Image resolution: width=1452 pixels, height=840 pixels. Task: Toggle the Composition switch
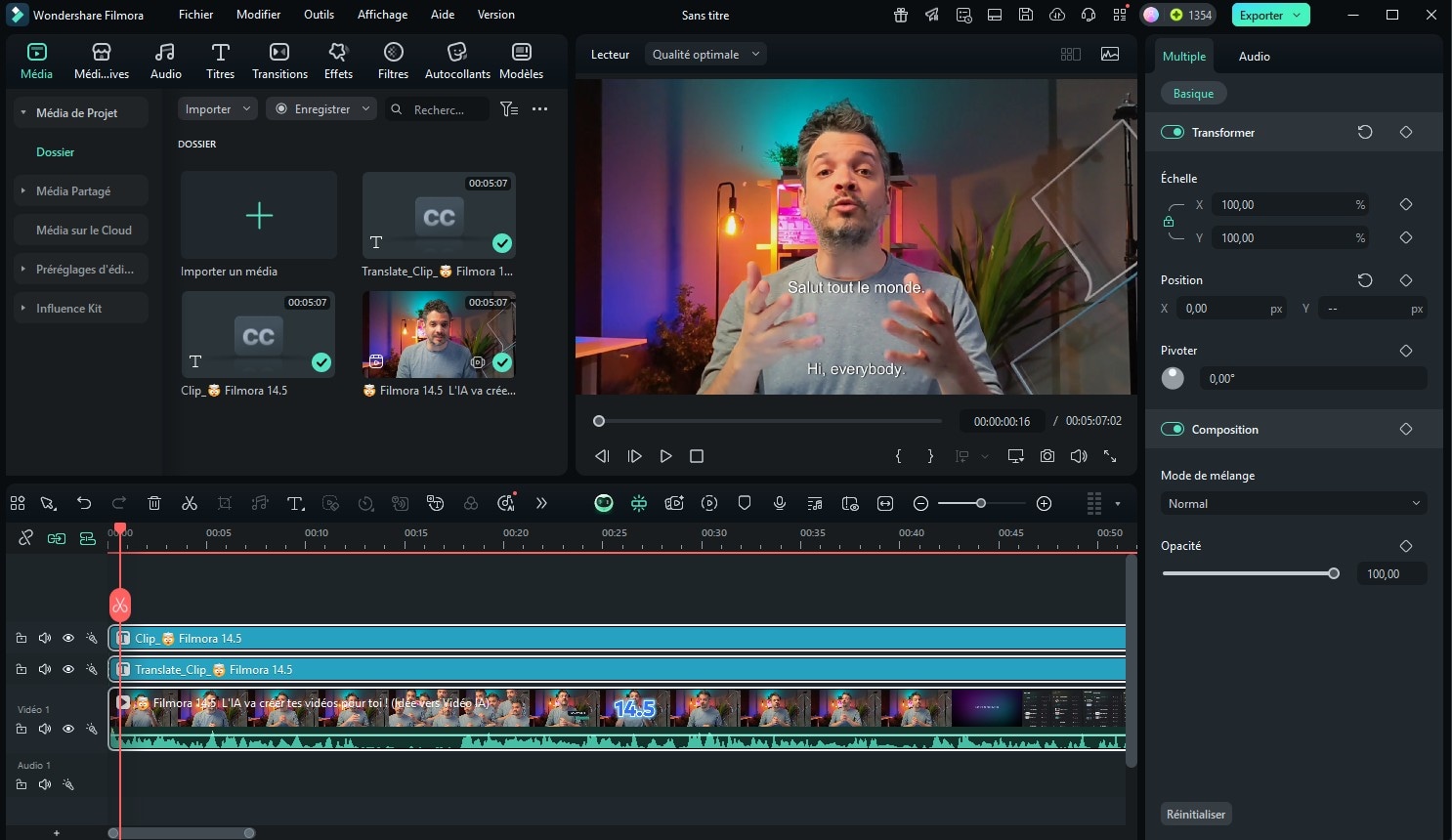click(x=1173, y=429)
